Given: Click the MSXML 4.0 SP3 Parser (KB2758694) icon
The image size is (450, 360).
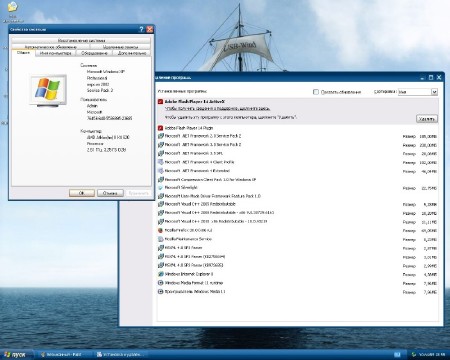Looking at the screenshot, I should [x=160, y=257].
